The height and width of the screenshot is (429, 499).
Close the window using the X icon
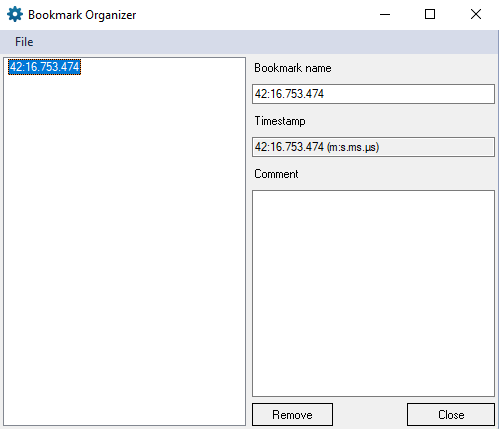[476, 14]
